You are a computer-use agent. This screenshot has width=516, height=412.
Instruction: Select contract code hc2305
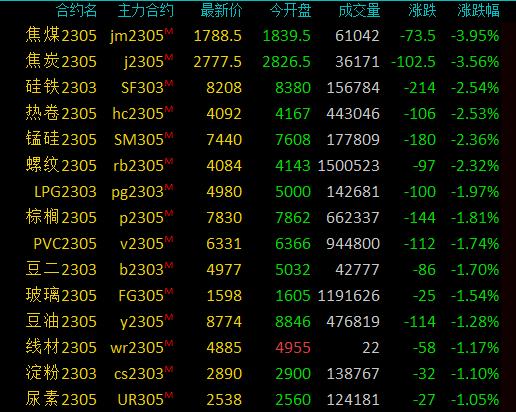(138, 114)
